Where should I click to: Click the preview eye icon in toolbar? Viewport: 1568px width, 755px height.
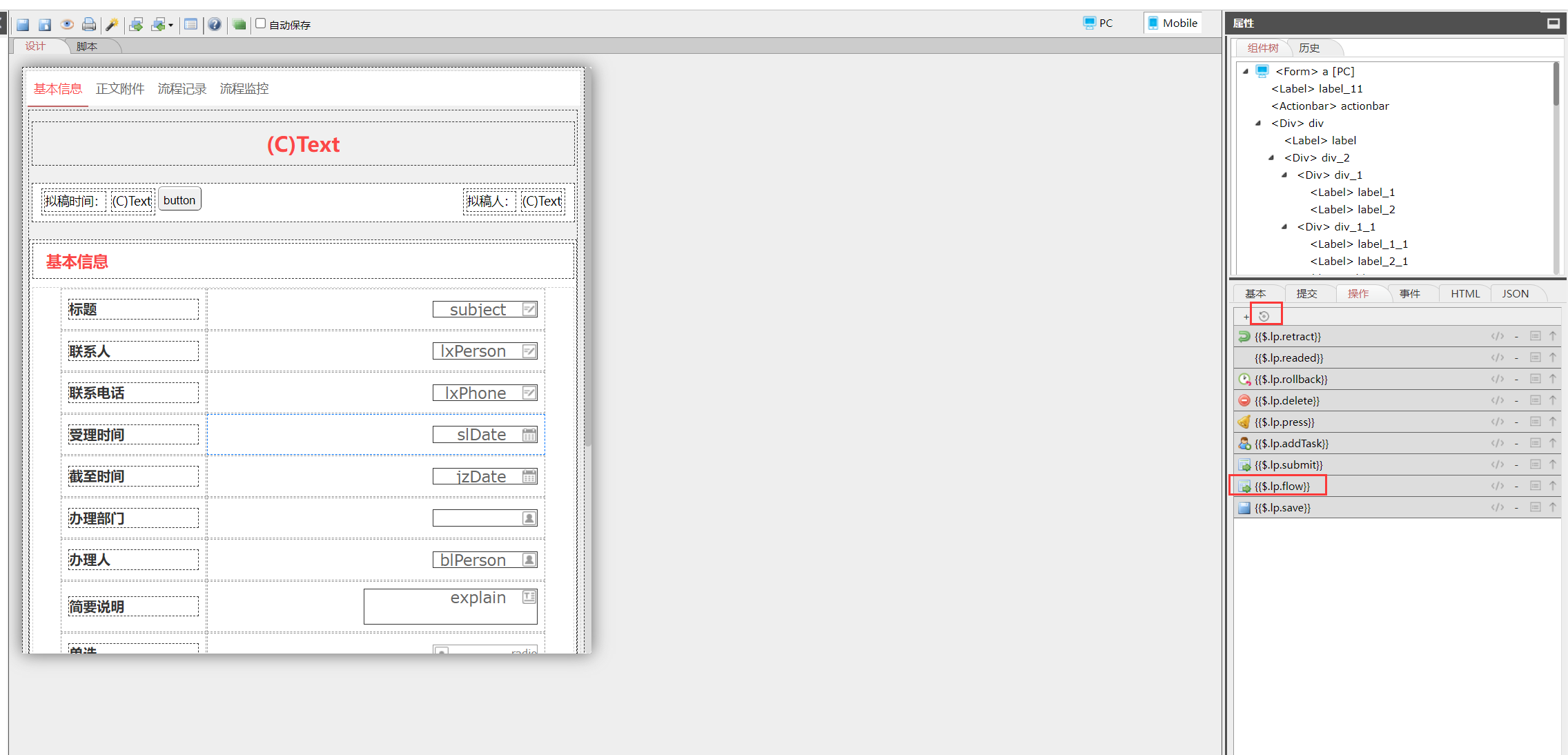(67, 25)
